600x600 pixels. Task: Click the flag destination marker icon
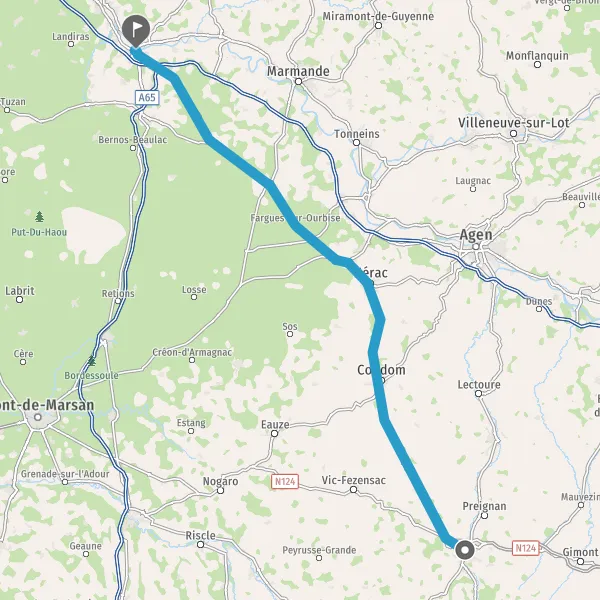click(x=136, y=30)
